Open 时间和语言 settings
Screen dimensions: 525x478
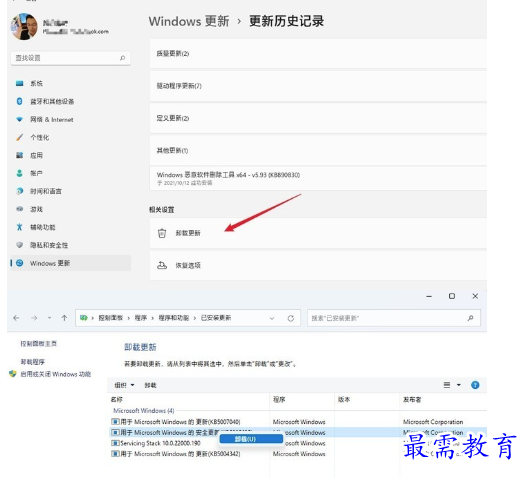pyautogui.click(x=46, y=191)
